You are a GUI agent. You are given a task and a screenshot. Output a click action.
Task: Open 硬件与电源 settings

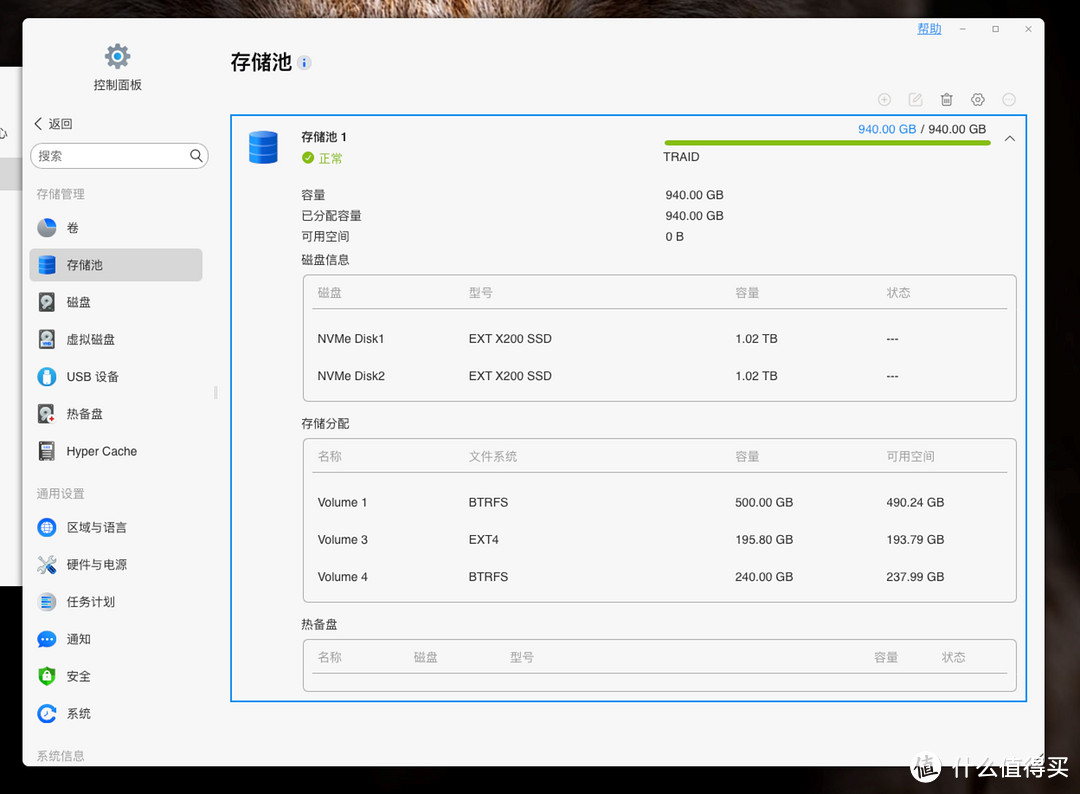point(89,564)
